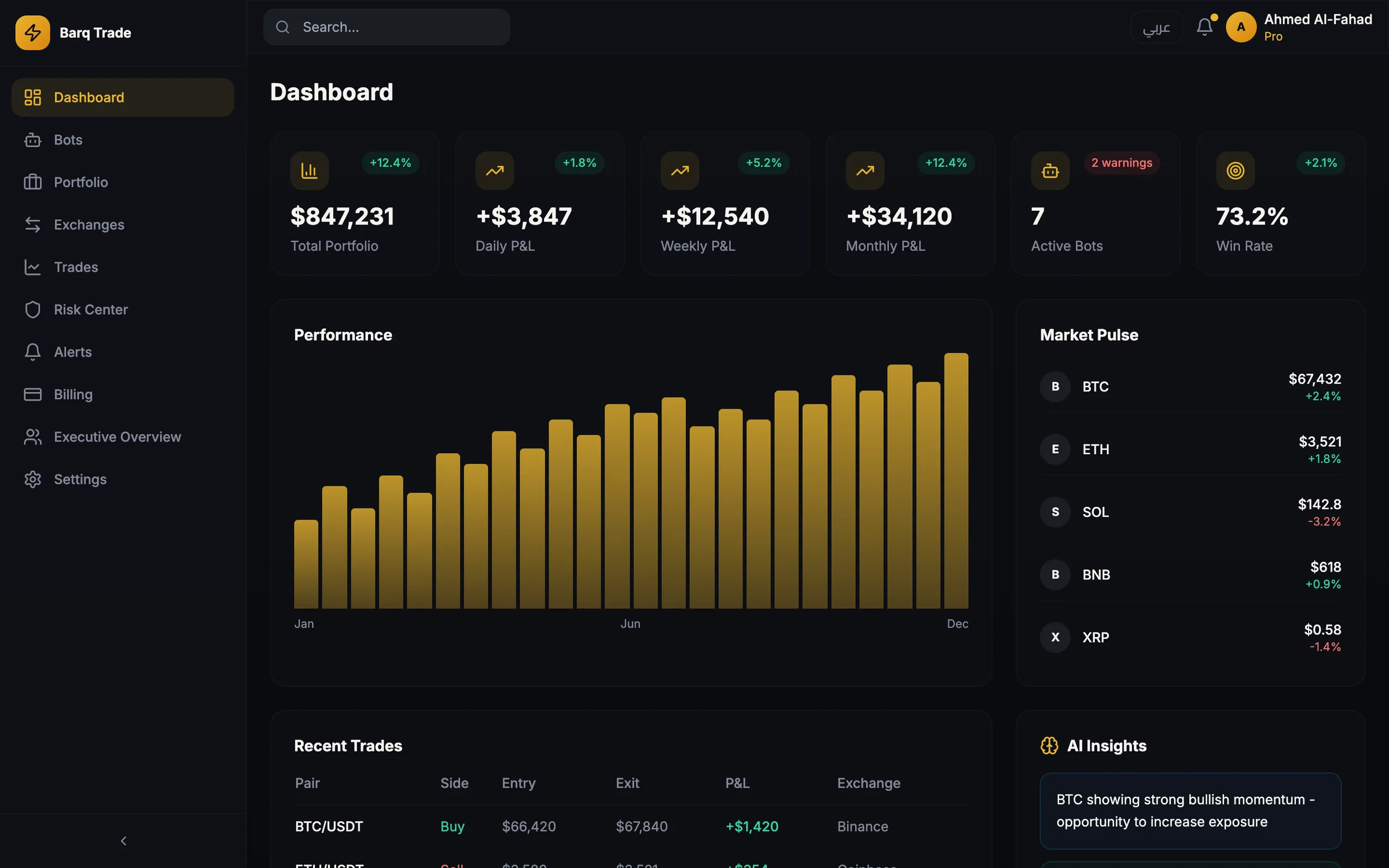Collapse the sidebar with the chevron
Image resolution: width=1389 pixels, height=868 pixels.
123,841
